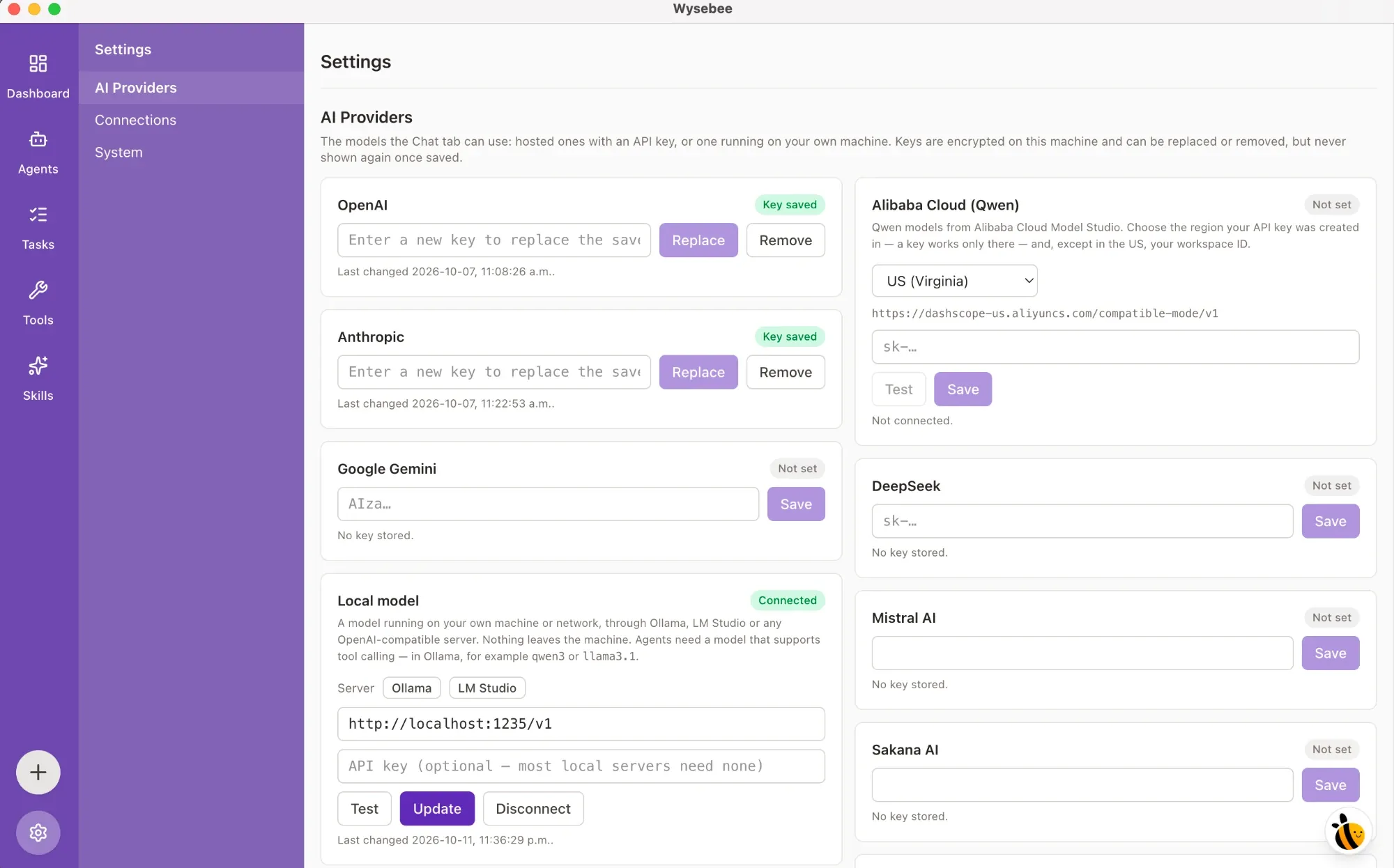The height and width of the screenshot is (868, 1394).
Task: Focus the DeepSeek key field
Action: [1082, 521]
